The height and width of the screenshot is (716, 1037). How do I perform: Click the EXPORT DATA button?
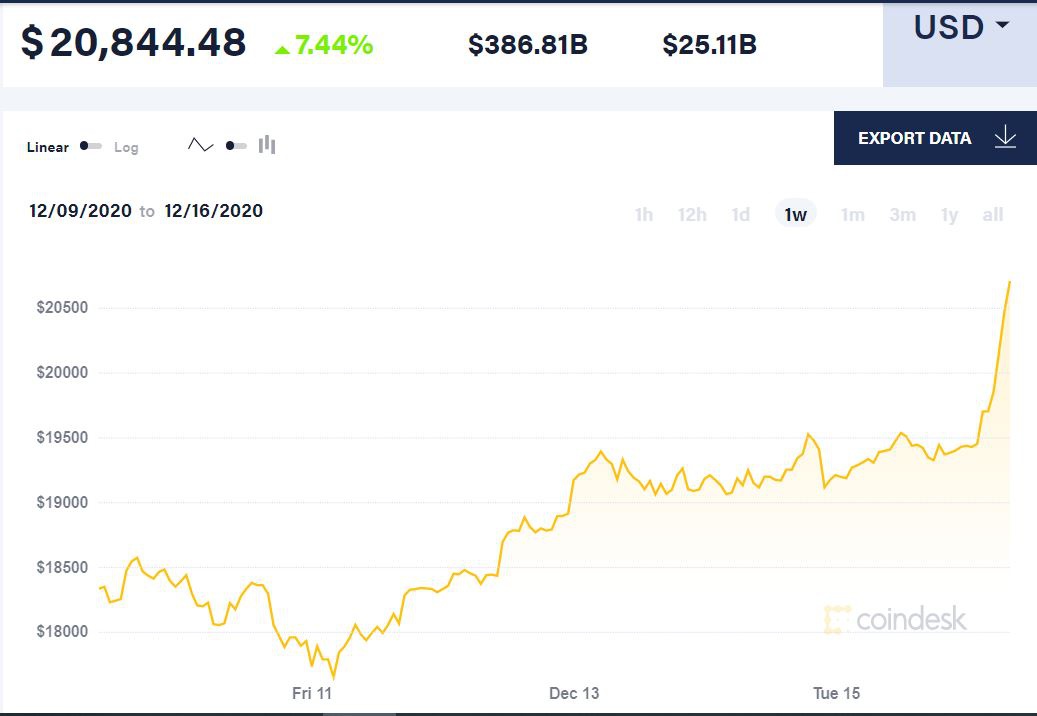(x=914, y=138)
